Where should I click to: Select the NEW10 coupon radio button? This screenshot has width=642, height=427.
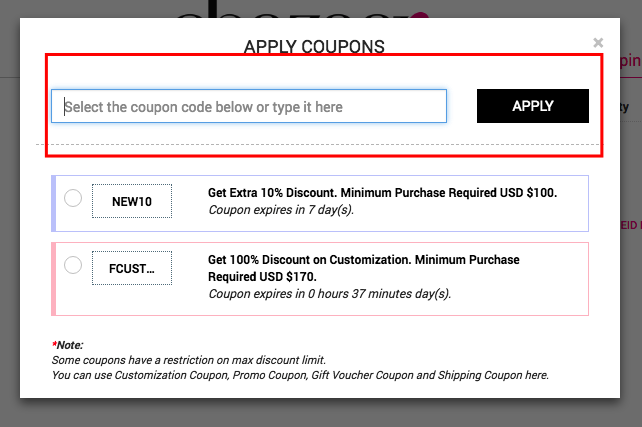point(73,198)
